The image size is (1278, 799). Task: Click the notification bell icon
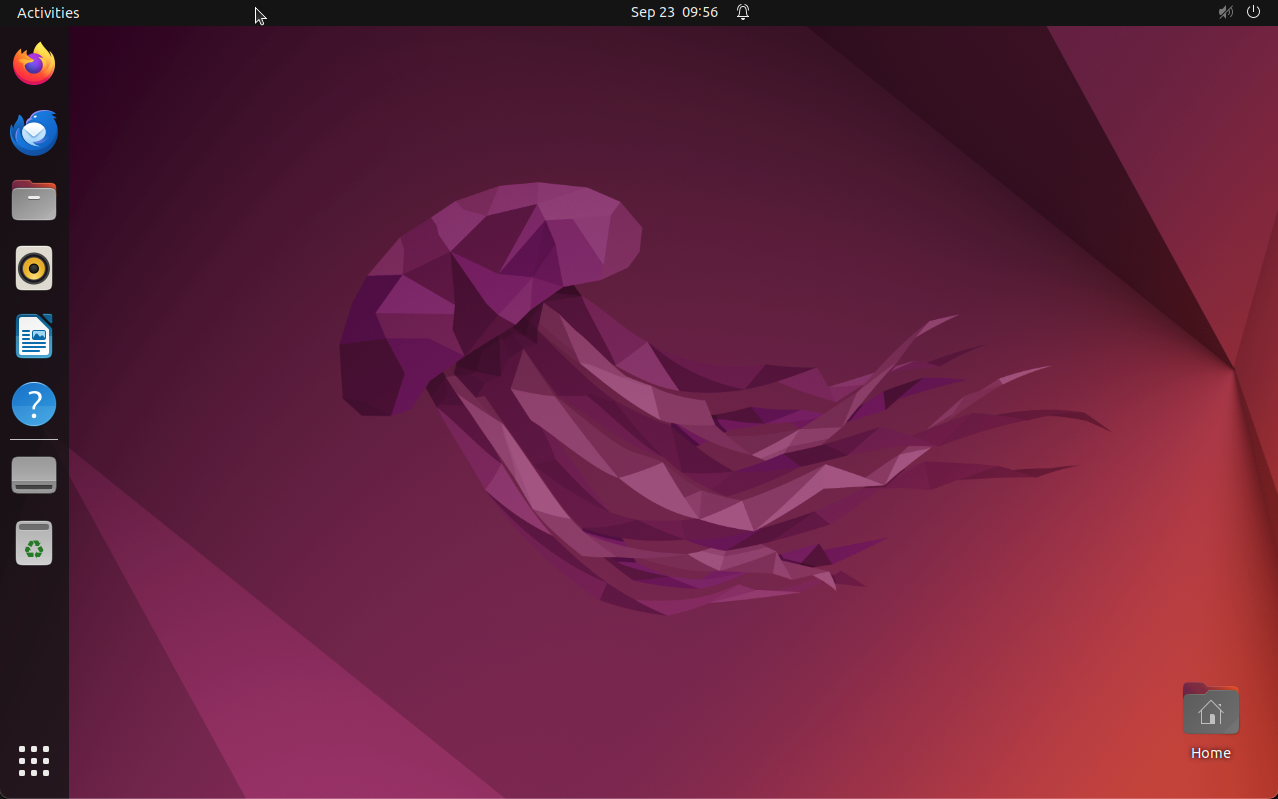coord(742,12)
